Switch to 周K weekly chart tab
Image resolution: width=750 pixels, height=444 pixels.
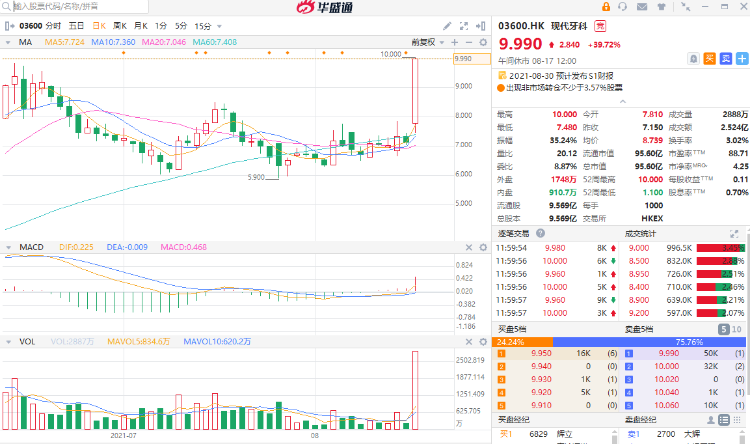pos(119,24)
